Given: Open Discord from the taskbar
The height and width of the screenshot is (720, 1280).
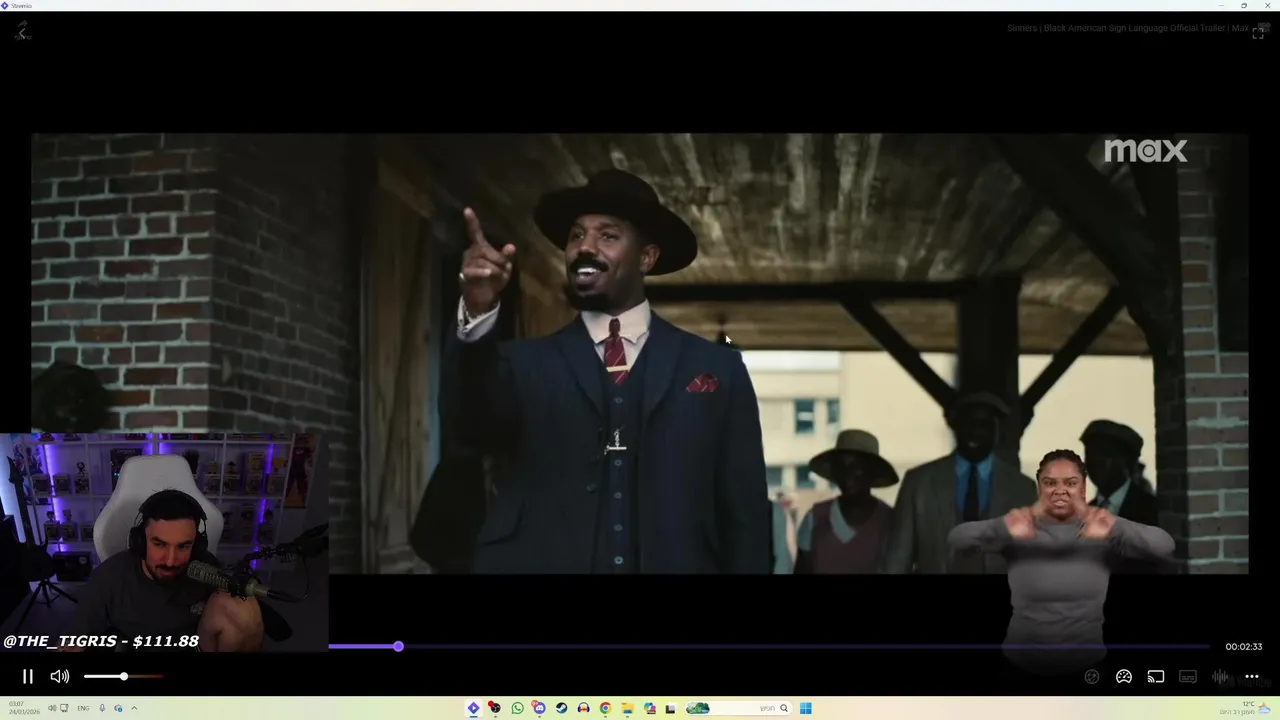Looking at the screenshot, I should tap(539, 708).
